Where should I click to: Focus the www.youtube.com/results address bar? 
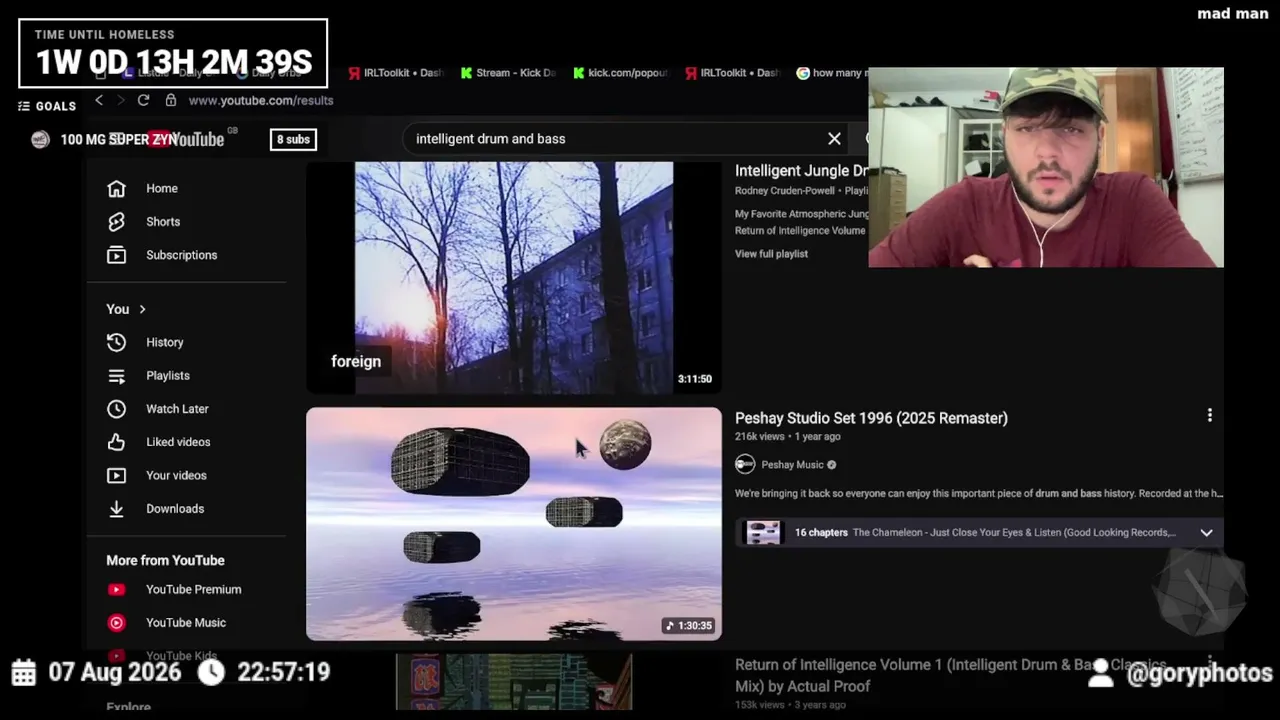point(261,100)
